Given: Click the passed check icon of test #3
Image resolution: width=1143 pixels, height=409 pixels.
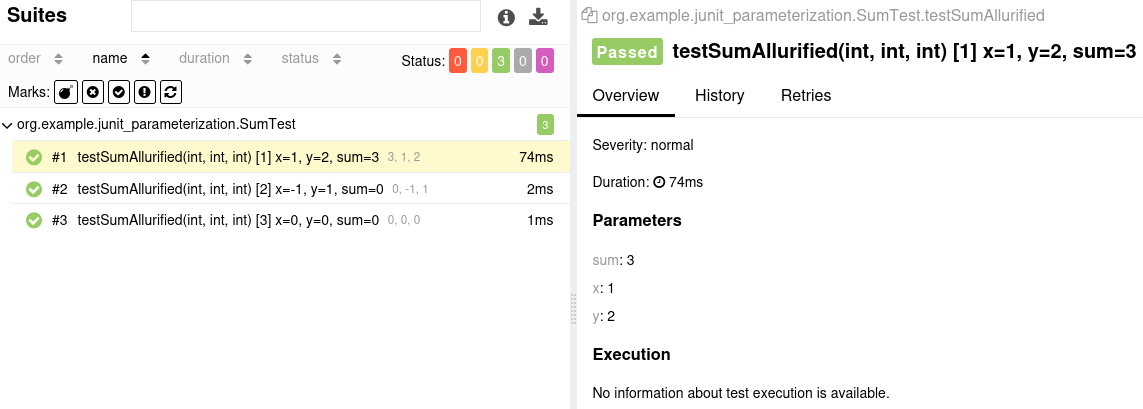Looking at the screenshot, I should click(34, 220).
